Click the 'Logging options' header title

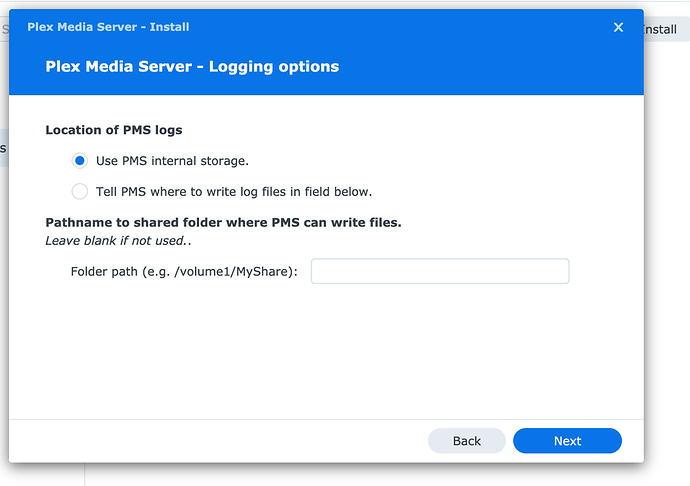click(x=192, y=67)
